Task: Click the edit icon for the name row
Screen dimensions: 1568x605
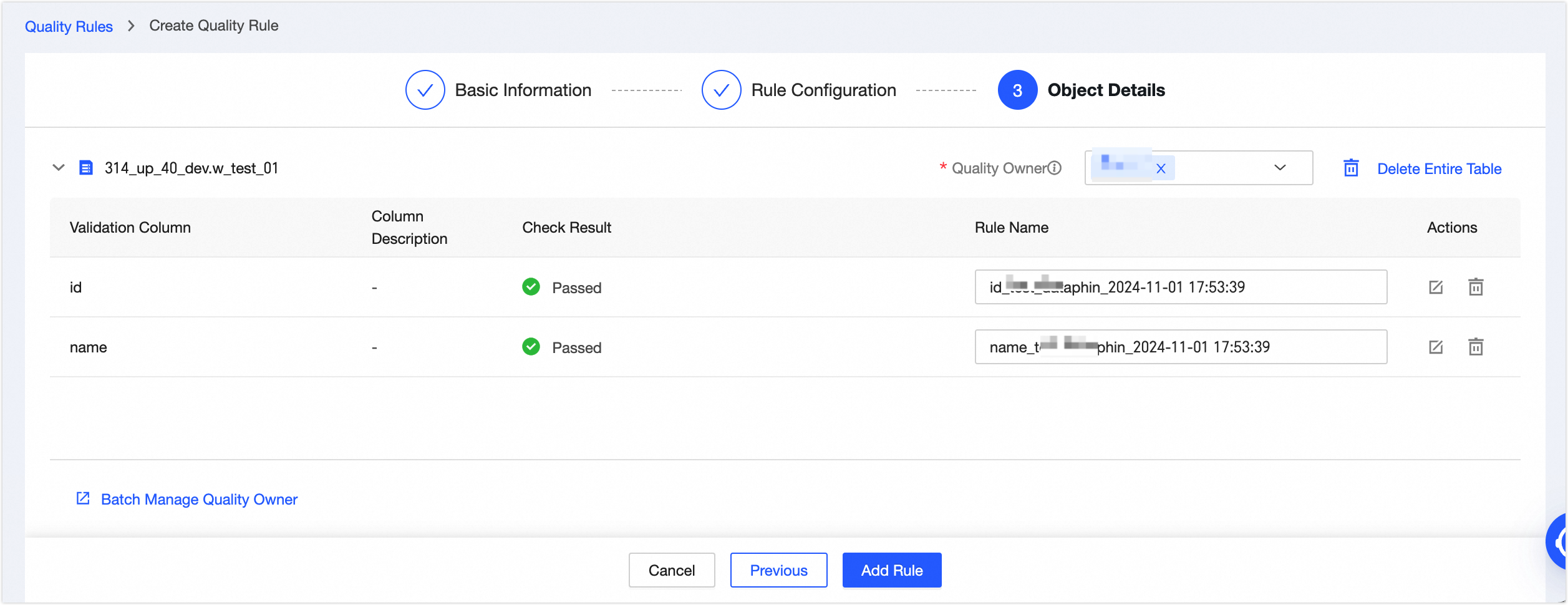Action: 1436,347
